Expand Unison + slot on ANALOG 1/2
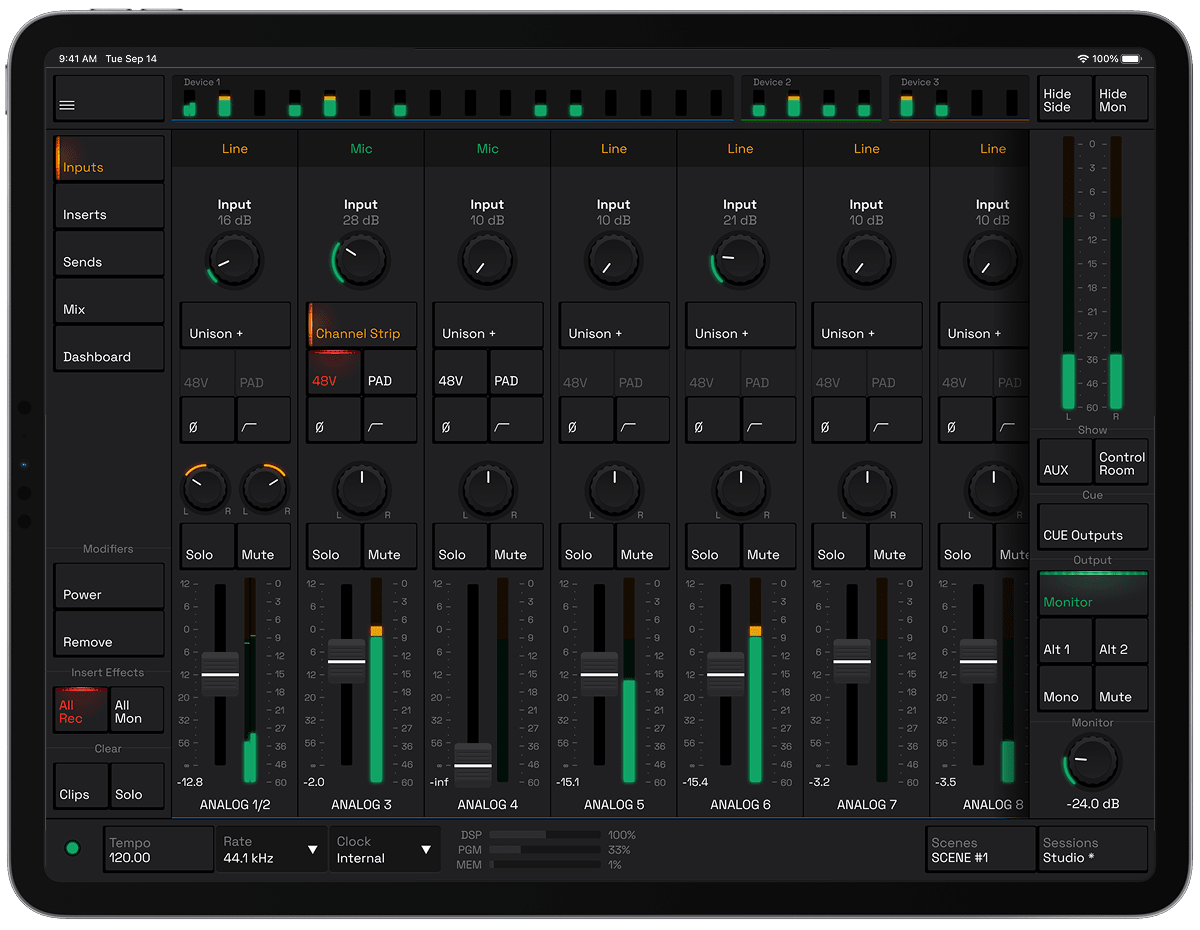The image size is (1200, 930). (x=235, y=325)
